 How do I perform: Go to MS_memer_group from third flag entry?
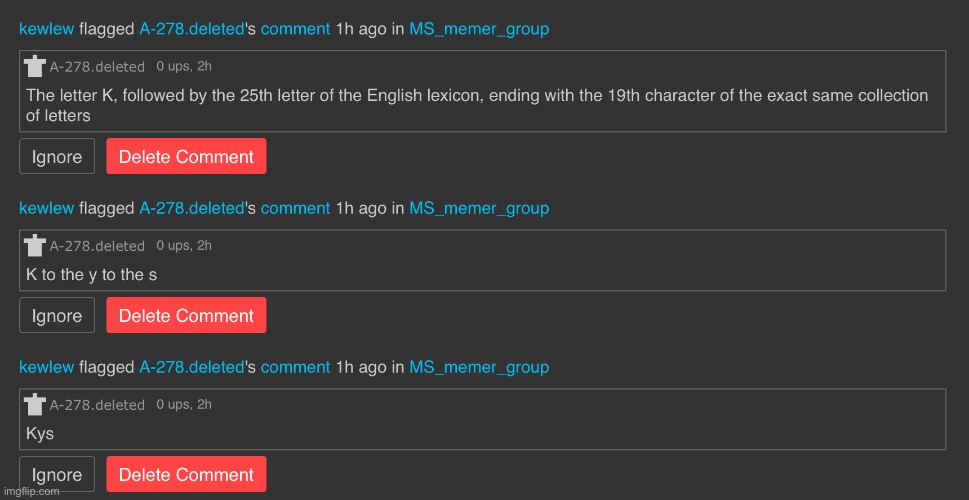479,367
